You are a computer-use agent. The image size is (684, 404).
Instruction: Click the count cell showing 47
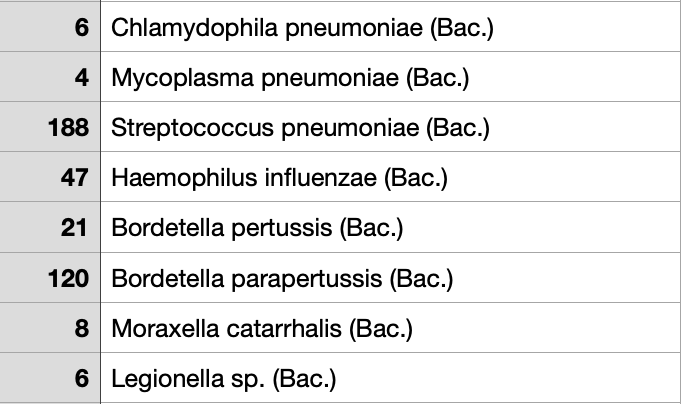(x=50, y=177)
